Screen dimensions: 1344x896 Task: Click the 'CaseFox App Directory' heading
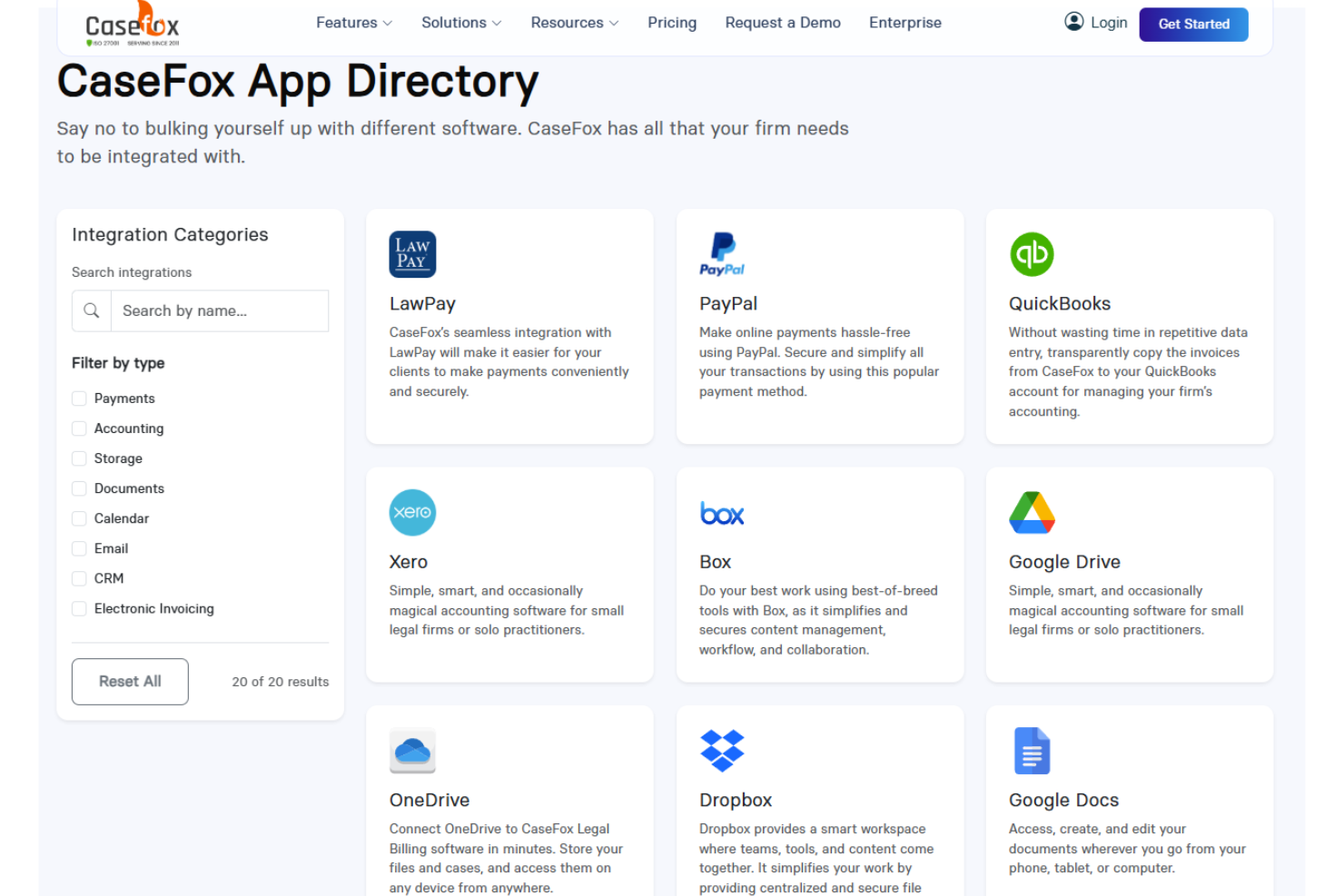point(298,82)
